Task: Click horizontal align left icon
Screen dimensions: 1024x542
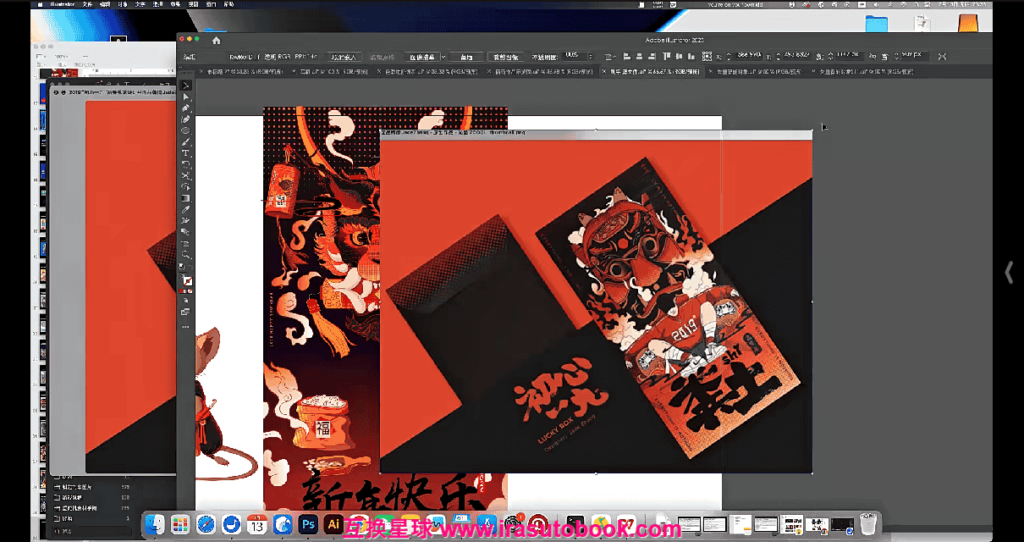Action: 626,57
